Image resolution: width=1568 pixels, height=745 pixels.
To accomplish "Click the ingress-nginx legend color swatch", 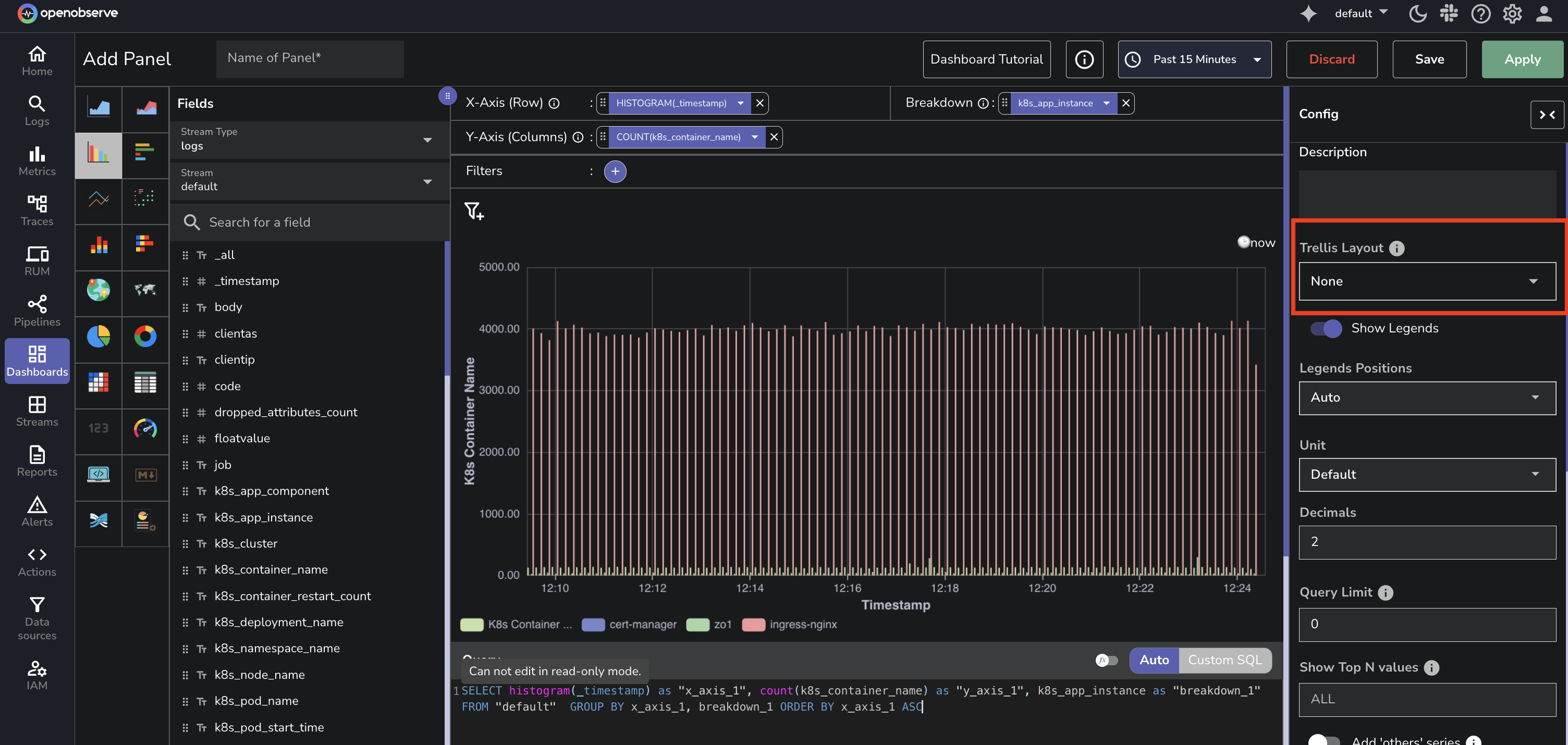I will tap(753, 625).
